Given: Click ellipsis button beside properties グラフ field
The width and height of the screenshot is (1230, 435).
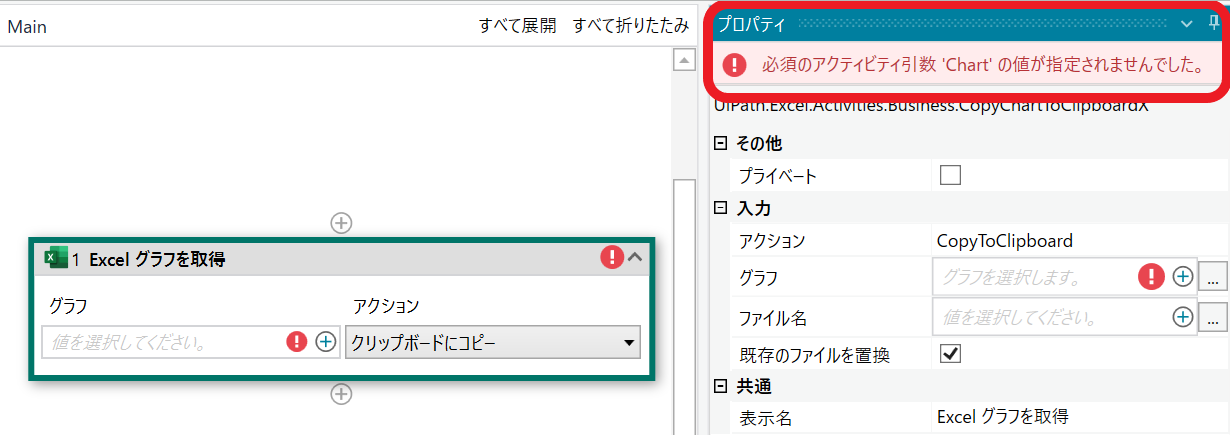Looking at the screenshot, I should point(1212,277).
